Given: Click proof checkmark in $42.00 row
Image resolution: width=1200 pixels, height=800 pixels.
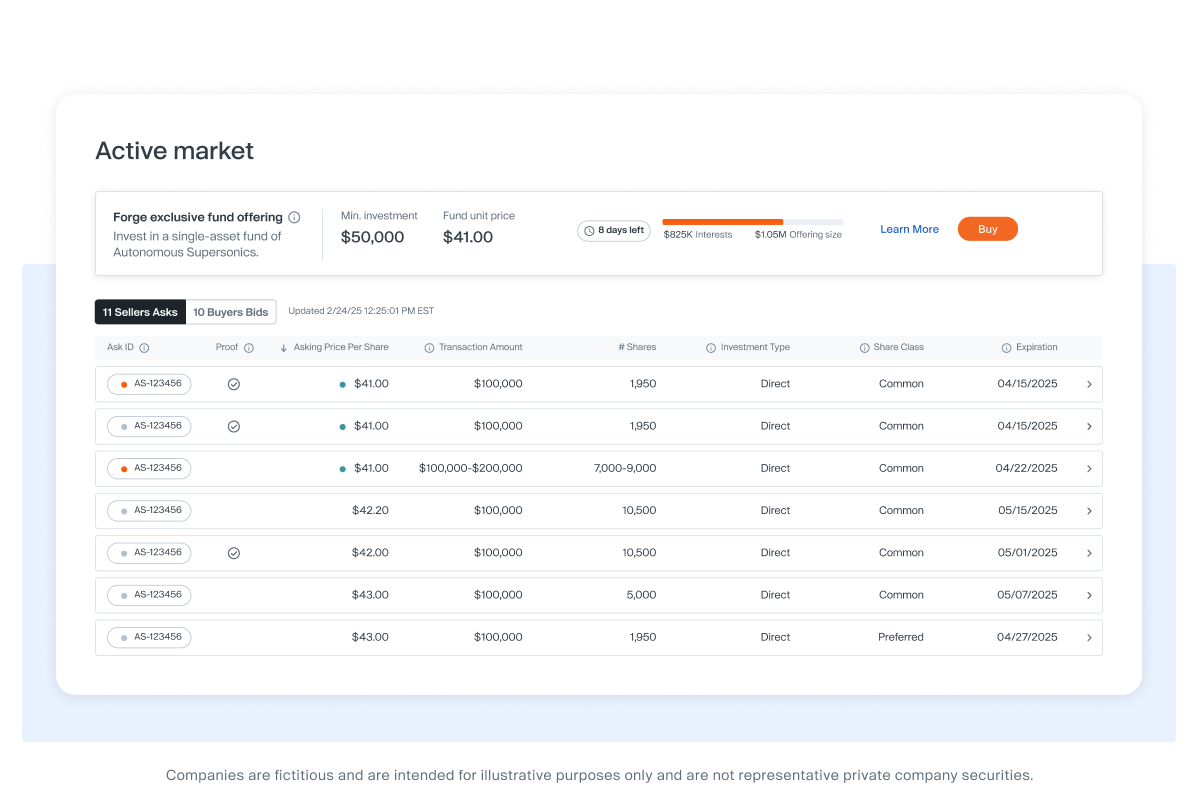Looking at the screenshot, I should (x=233, y=553).
